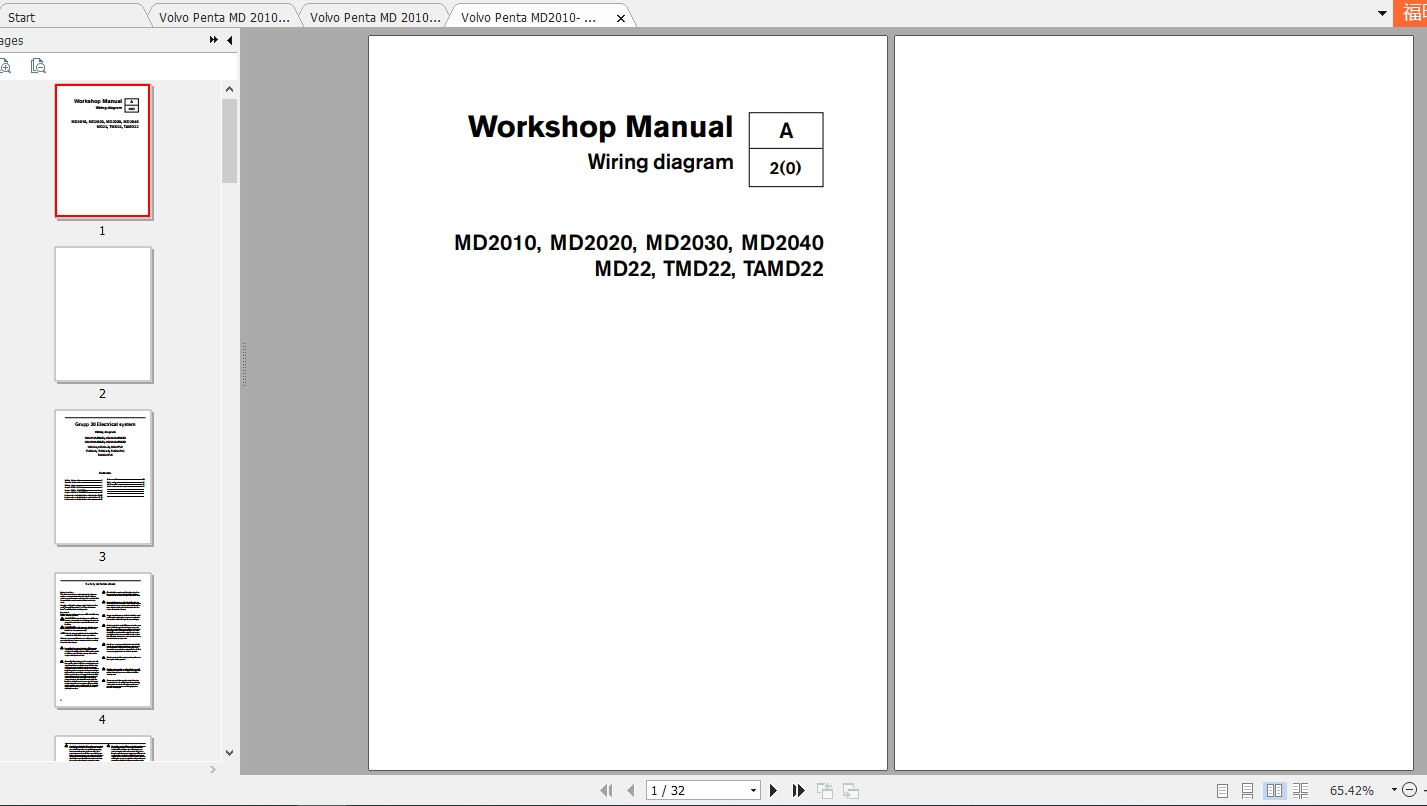
Task: Toggle facing two-page view
Action: pos(1274,790)
